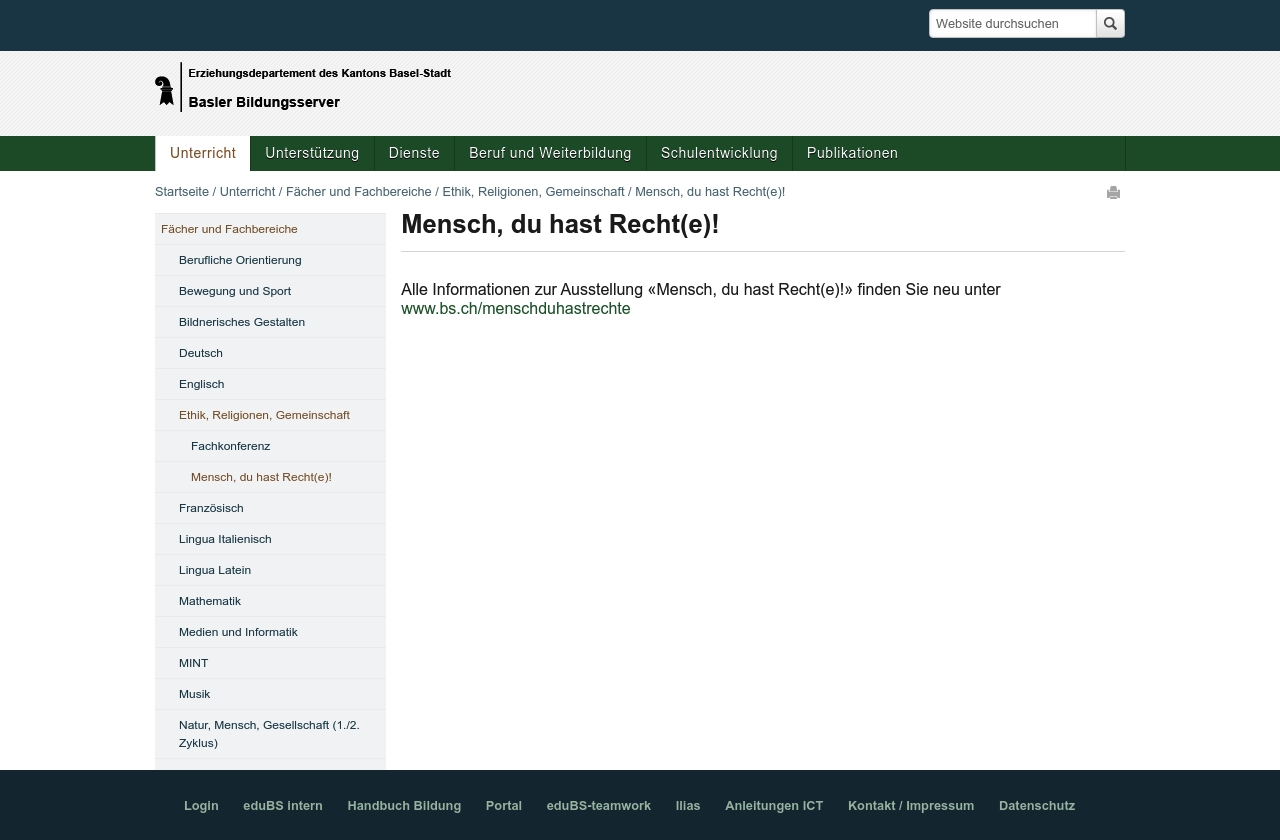Viewport: 1280px width, 840px height.
Task: Select Beruf und Weiterbildung in navigation
Action: point(550,153)
